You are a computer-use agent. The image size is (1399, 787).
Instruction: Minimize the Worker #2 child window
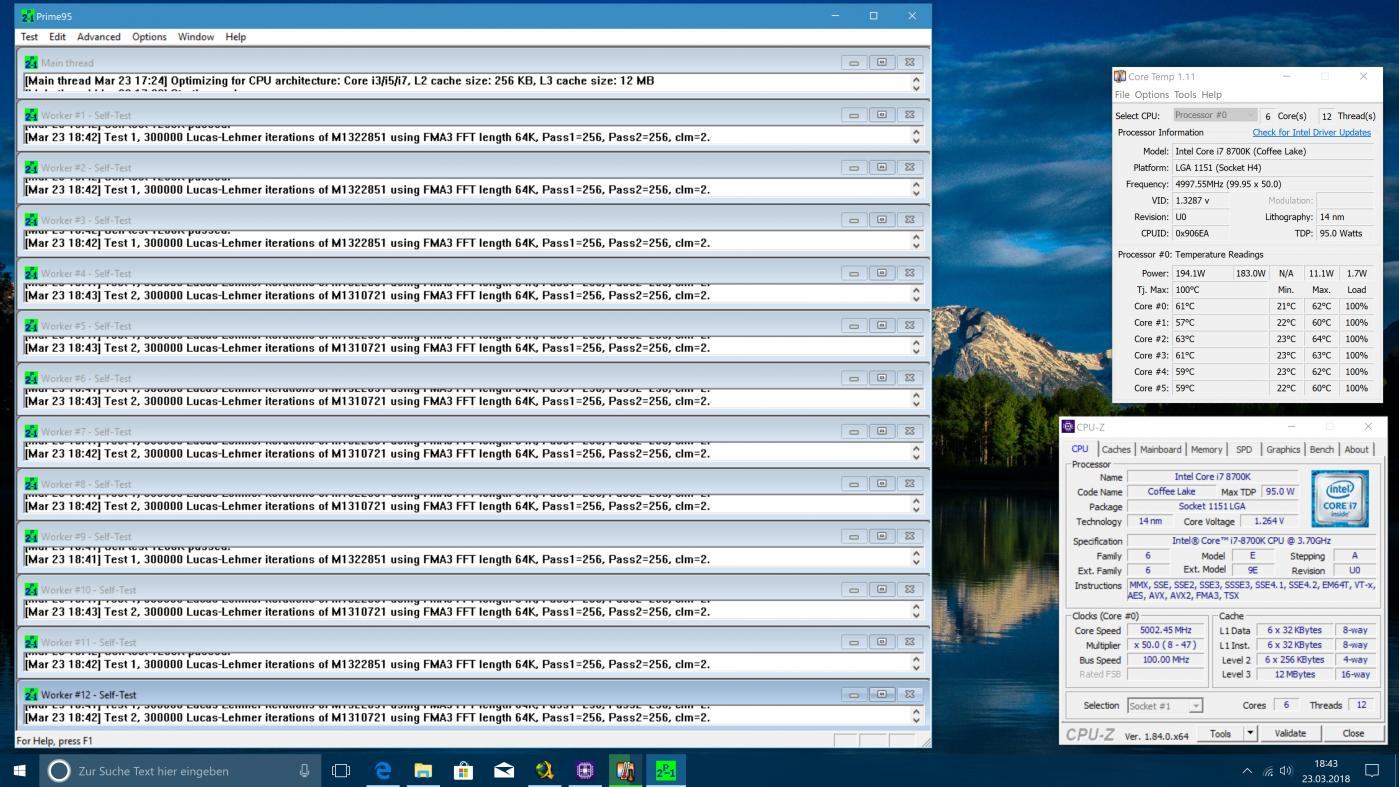[854, 167]
